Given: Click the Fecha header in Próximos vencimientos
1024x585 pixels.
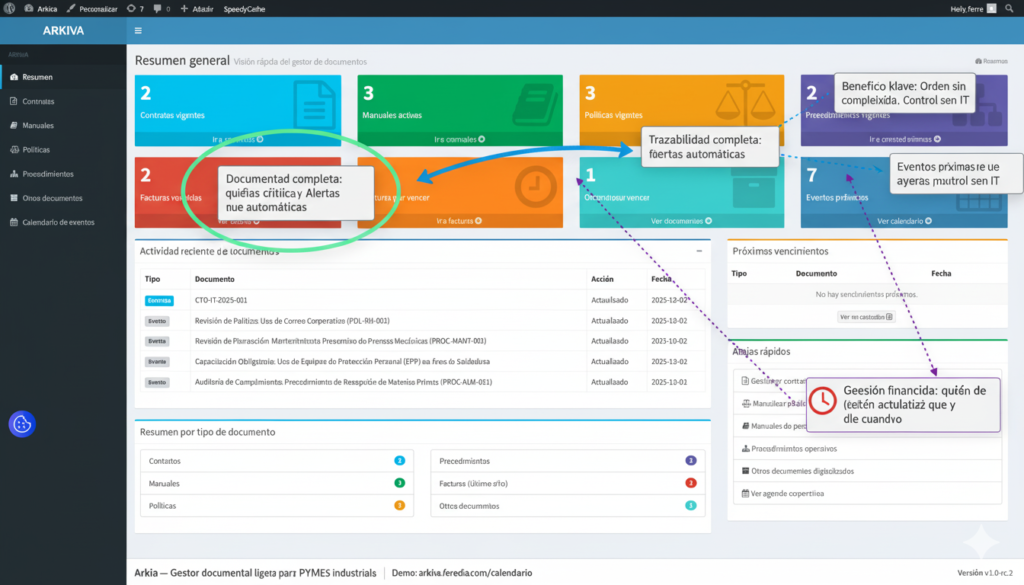Looking at the screenshot, I should click(x=941, y=274).
